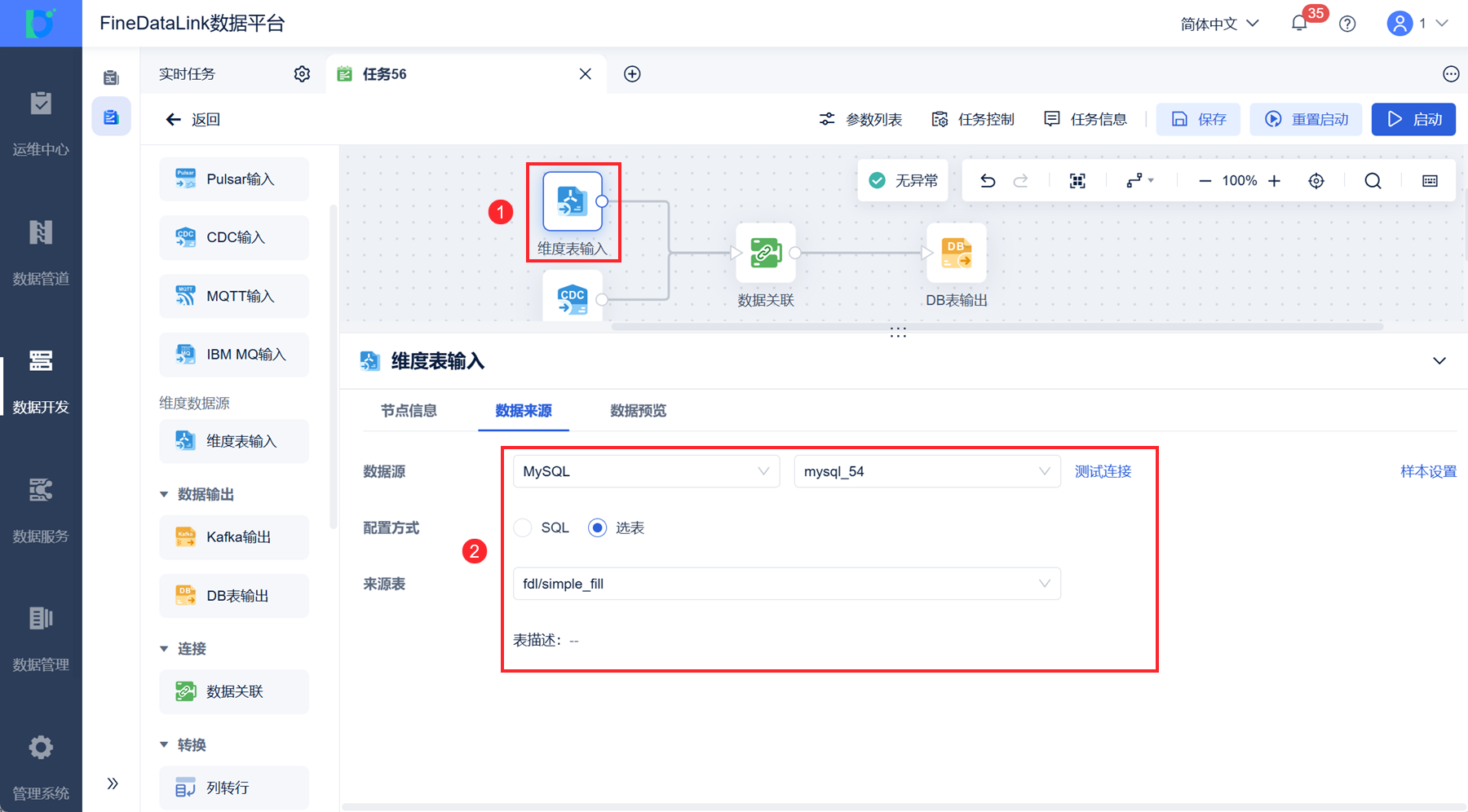
Task: Click the 样本设置 link
Action: click(x=1429, y=471)
